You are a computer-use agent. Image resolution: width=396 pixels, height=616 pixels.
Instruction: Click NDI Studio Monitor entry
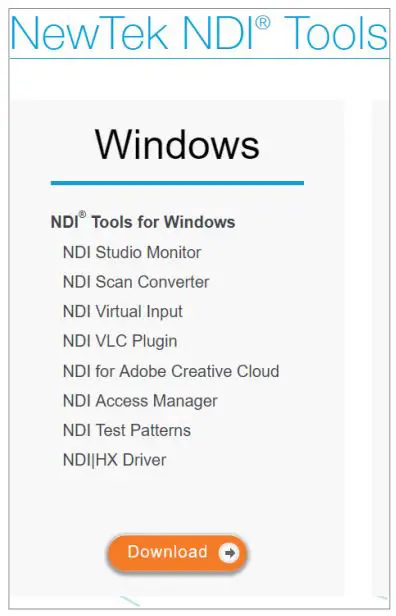pyautogui.click(x=132, y=252)
